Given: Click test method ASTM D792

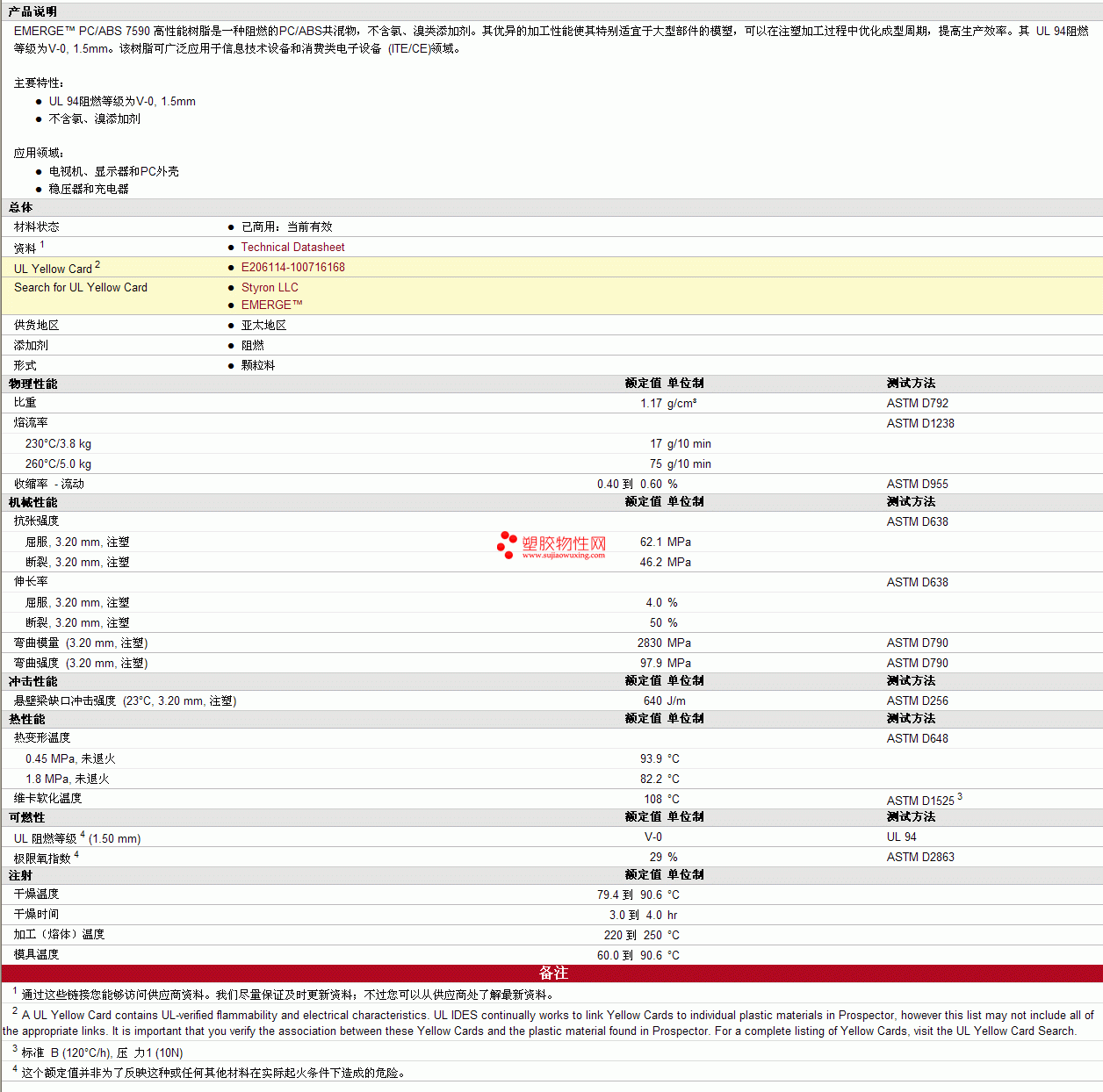Looking at the screenshot, I should coord(917,404).
